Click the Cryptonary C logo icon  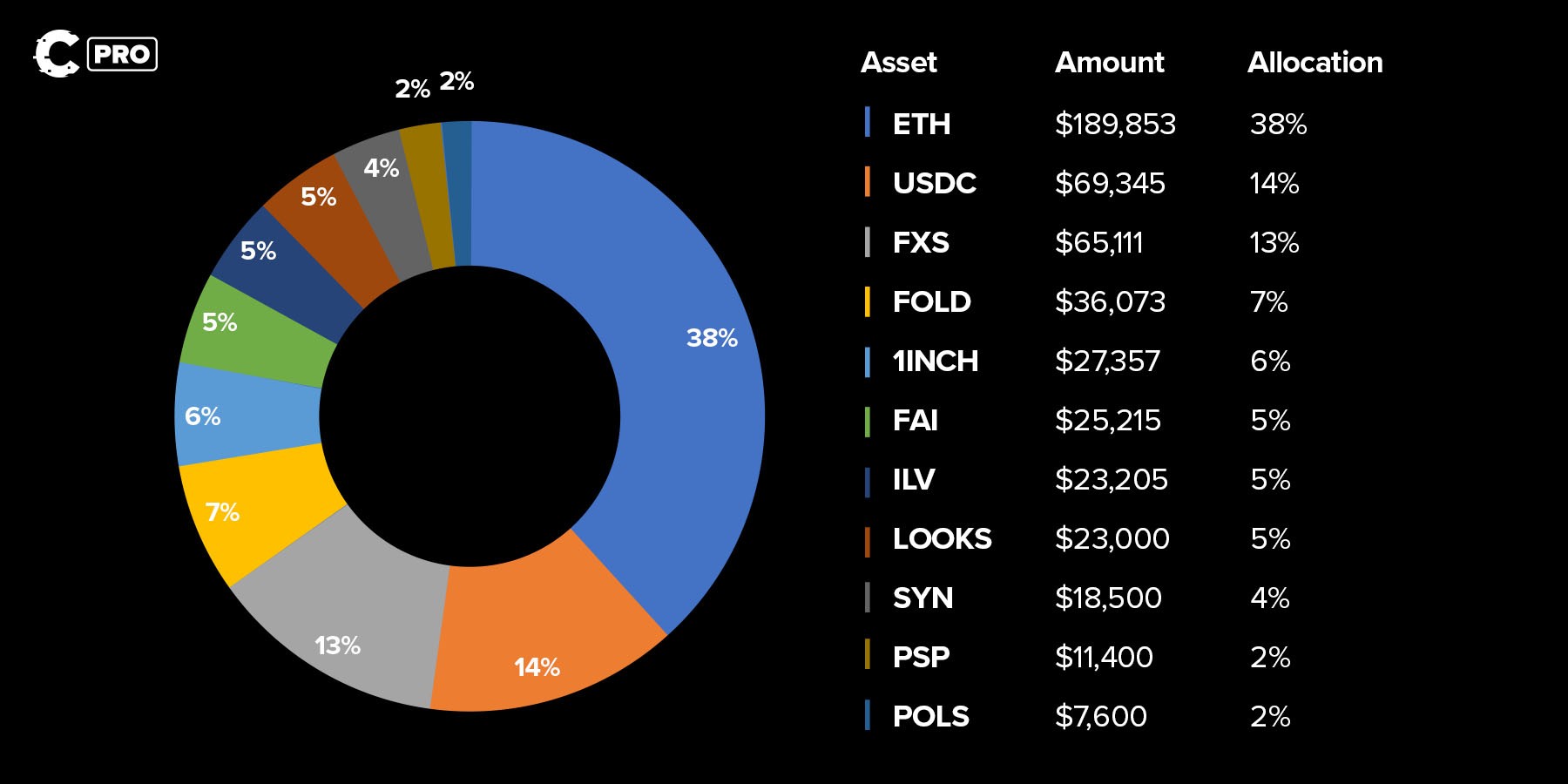[x=56, y=54]
